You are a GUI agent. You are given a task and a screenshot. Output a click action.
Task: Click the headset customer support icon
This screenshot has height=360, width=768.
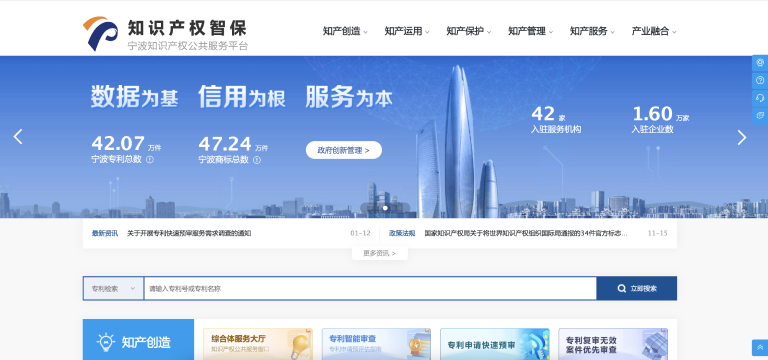coord(760,98)
